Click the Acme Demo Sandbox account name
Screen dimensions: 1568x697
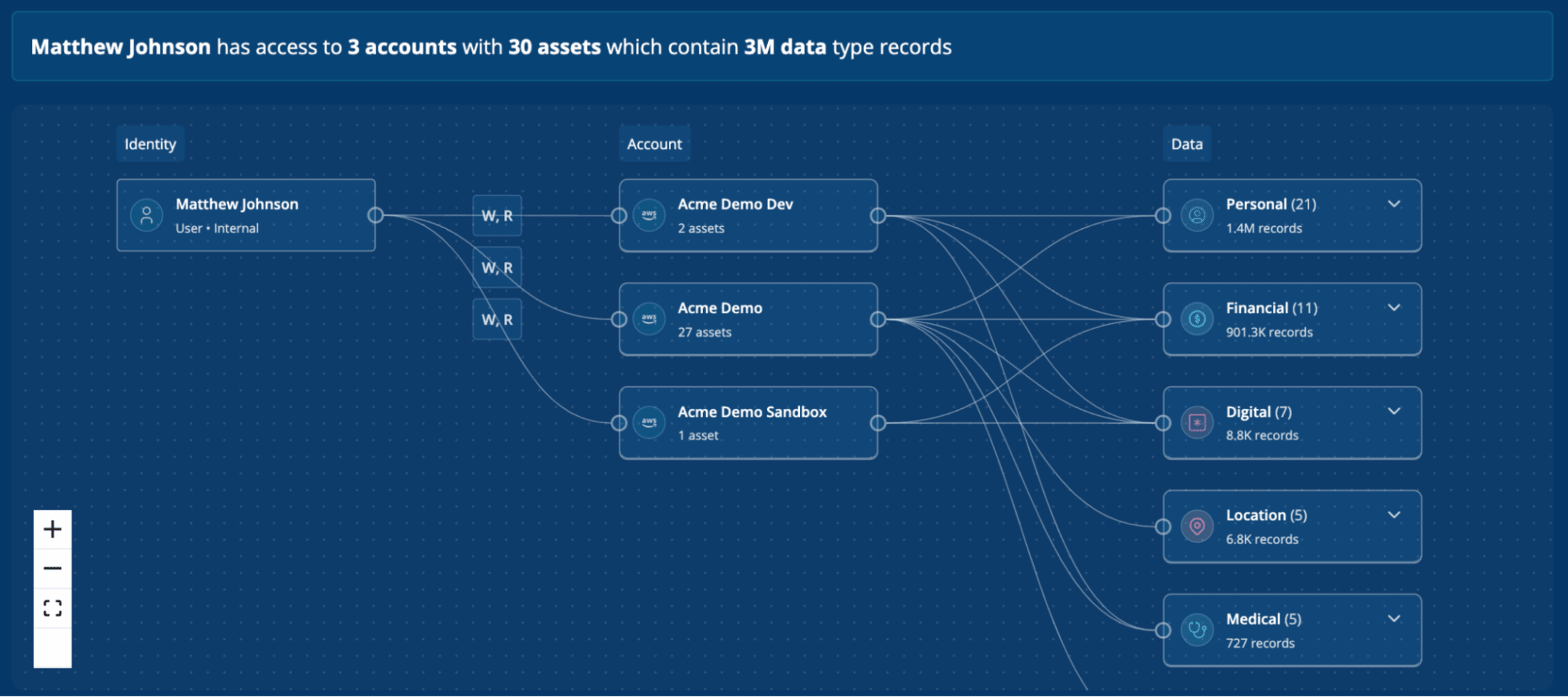pyautogui.click(x=752, y=412)
